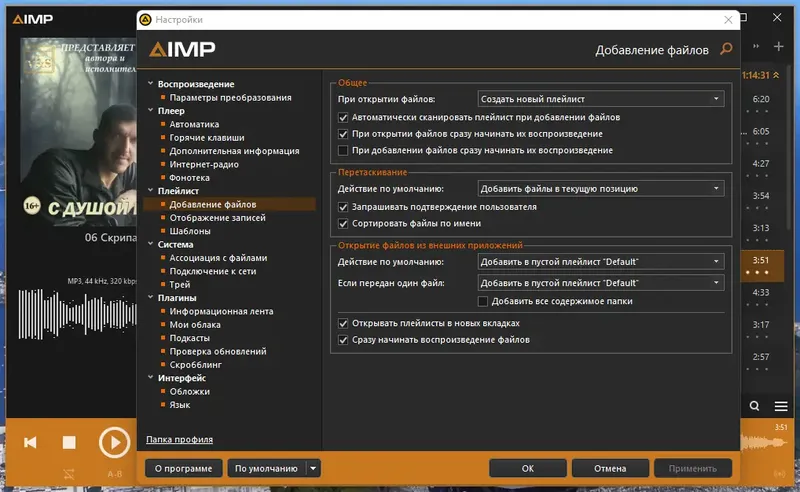Open the hamburger menu icon in the playlist
Screen dimensions: 800x492
tap(781, 406)
